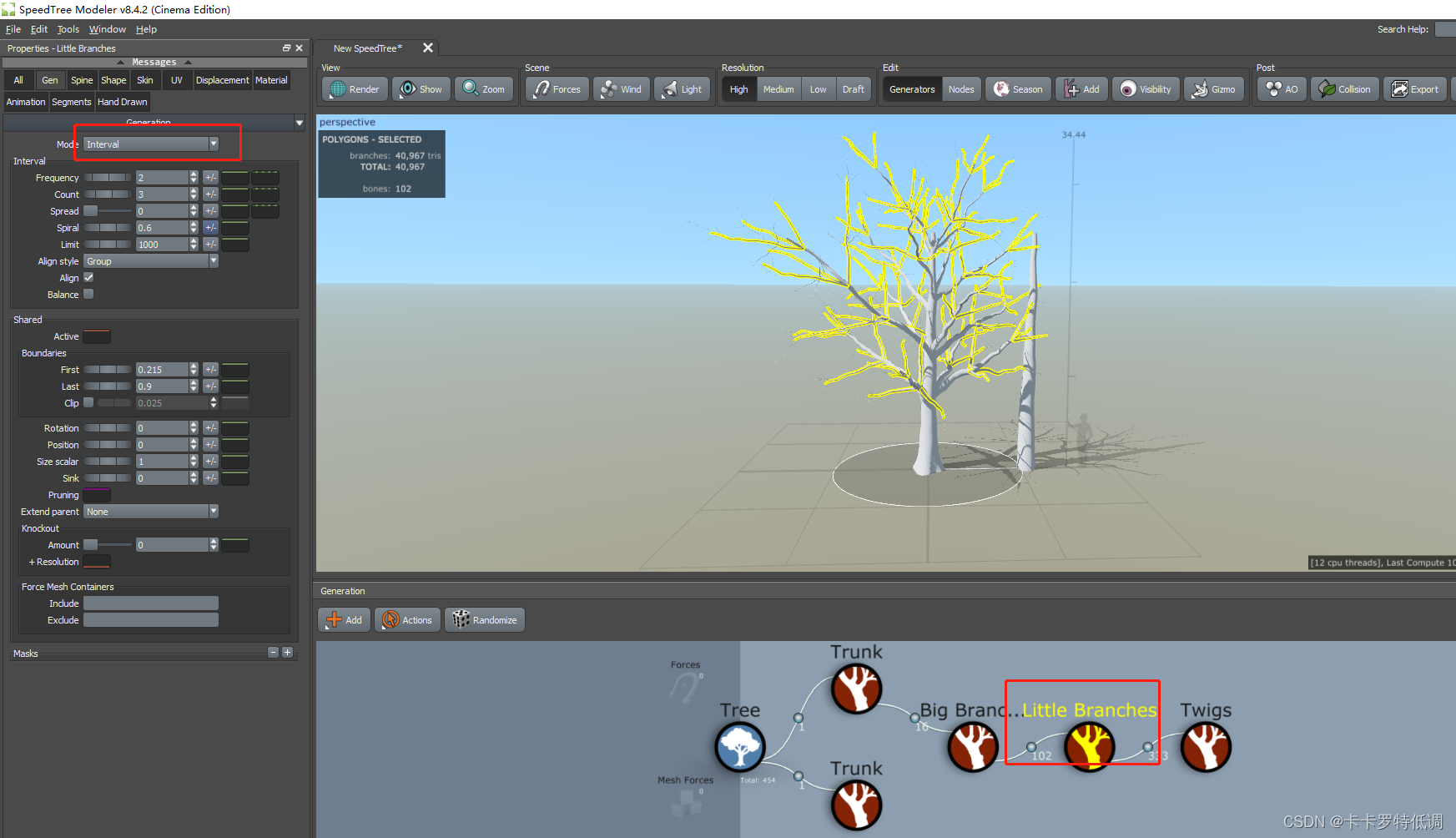Click the Knockout Amount stepper arrows
This screenshot has width=1456, height=838.
coord(214,544)
